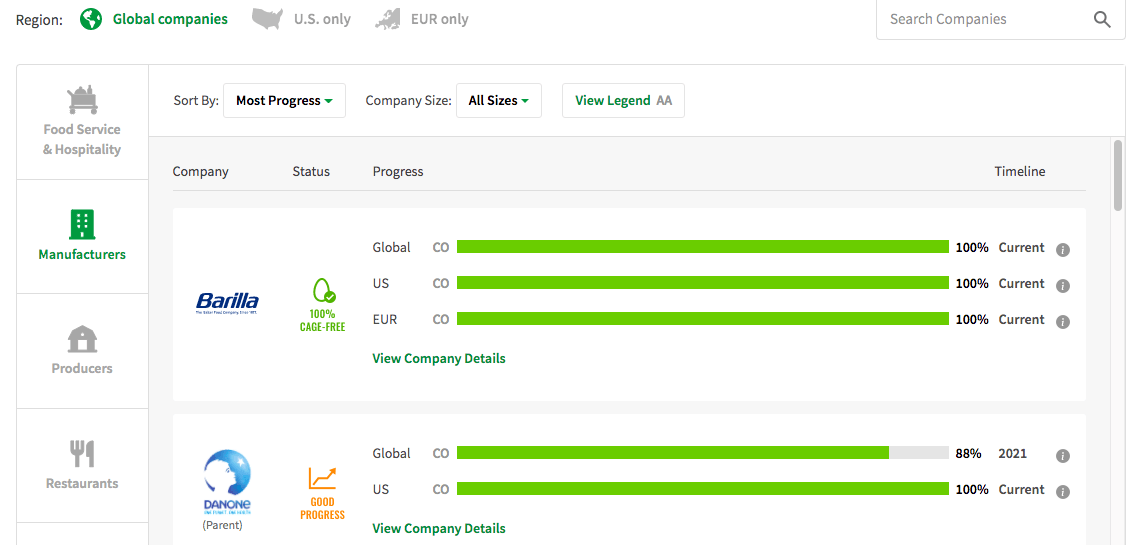Click Barilla's US progress bar
The width and height of the screenshot is (1134, 545).
(703, 283)
